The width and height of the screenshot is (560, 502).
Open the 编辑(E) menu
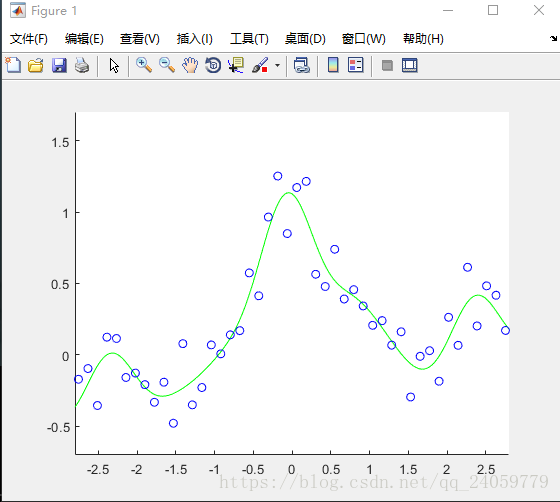pos(84,39)
